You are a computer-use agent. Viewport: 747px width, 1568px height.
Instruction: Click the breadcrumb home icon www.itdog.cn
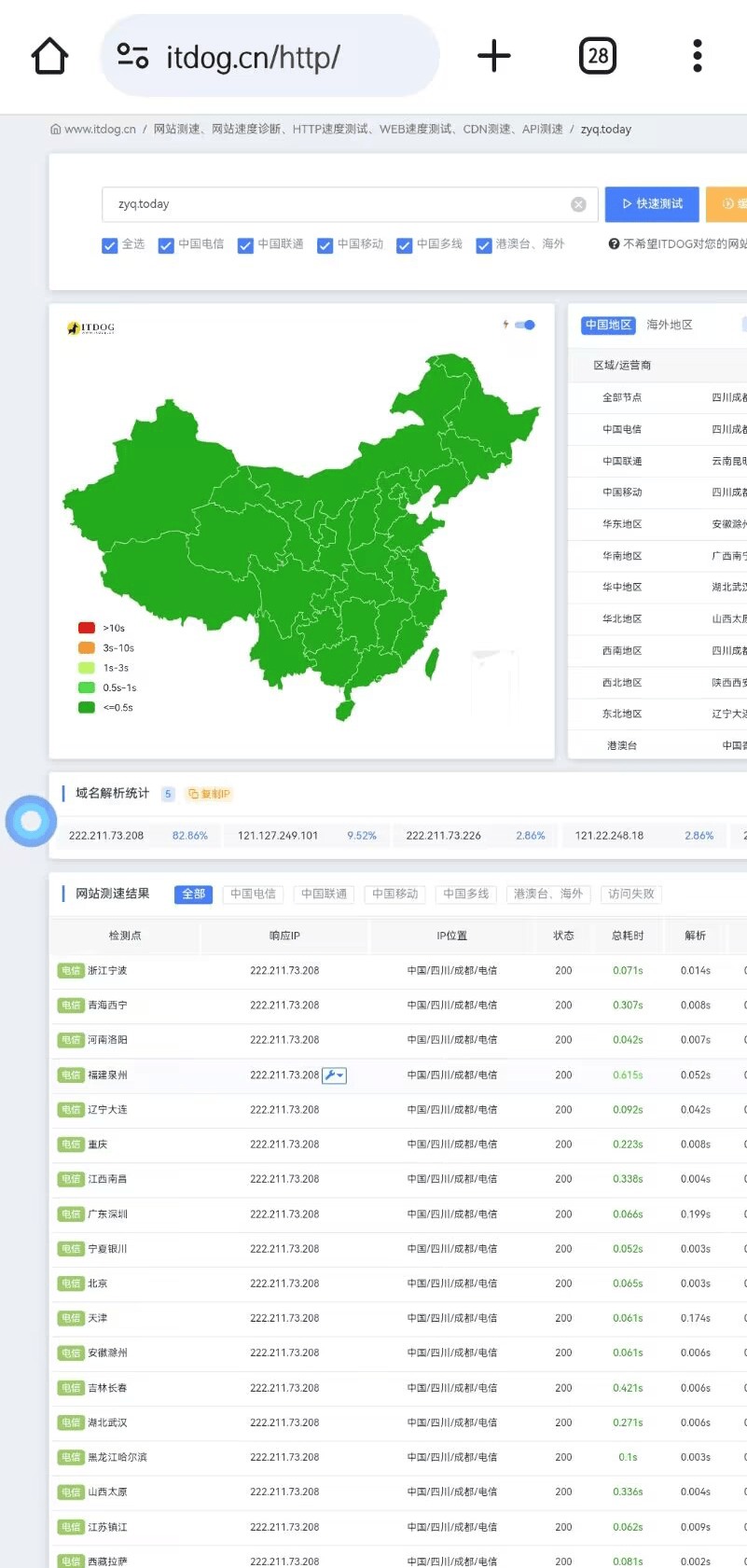(93, 130)
